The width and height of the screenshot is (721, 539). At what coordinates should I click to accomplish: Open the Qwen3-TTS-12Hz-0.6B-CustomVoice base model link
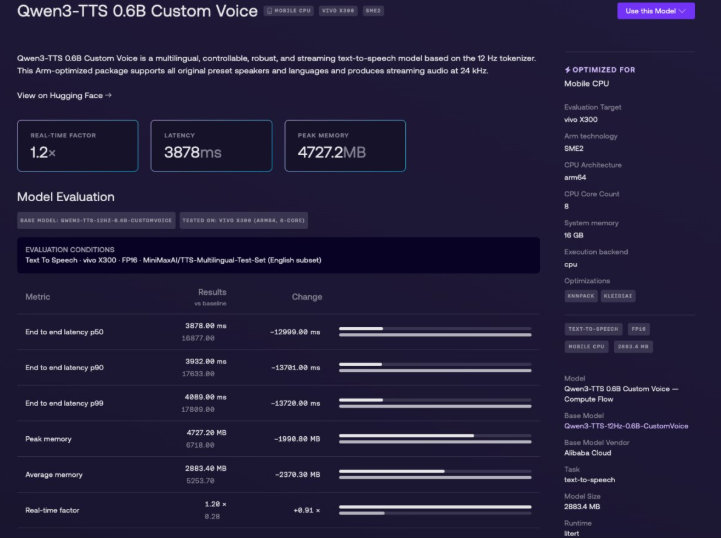pos(626,426)
